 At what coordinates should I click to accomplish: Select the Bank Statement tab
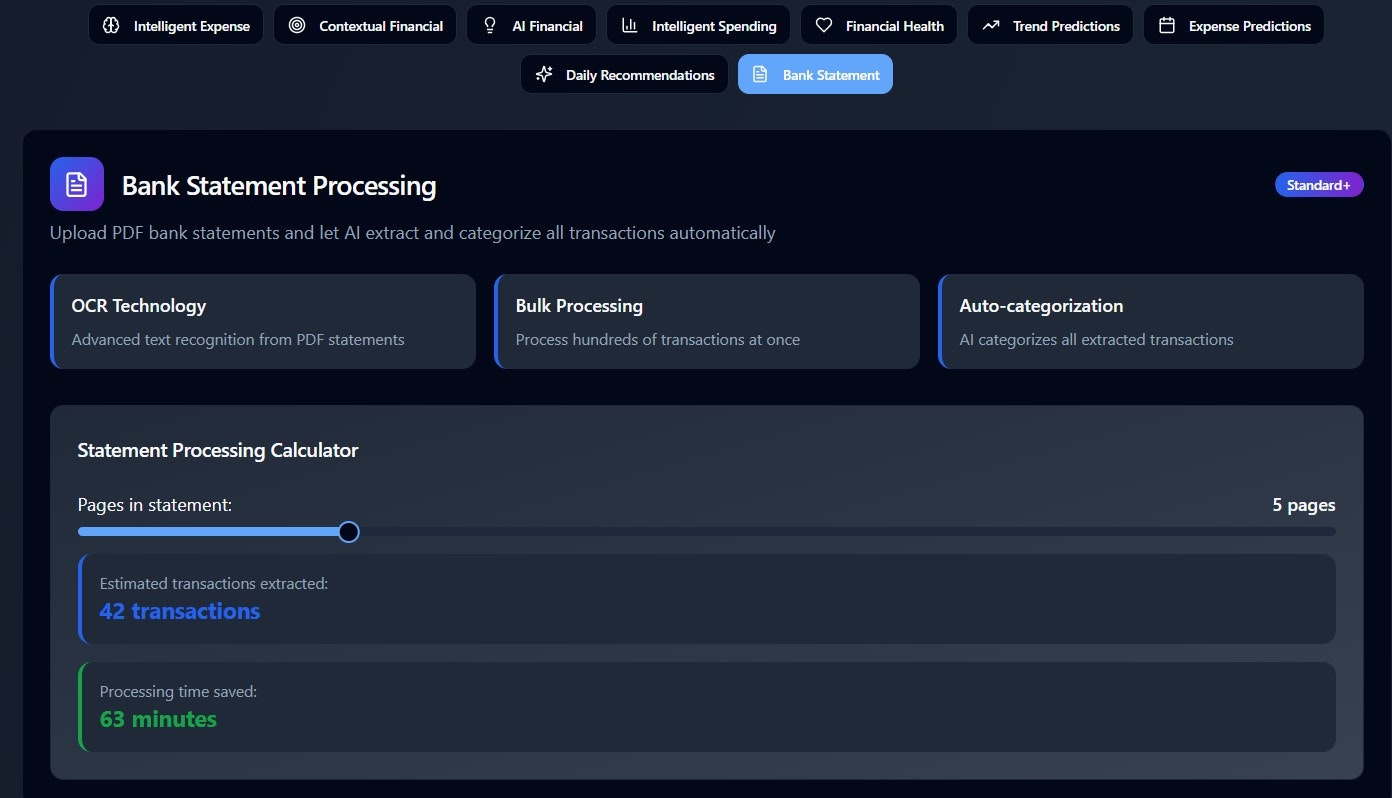[815, 74]
